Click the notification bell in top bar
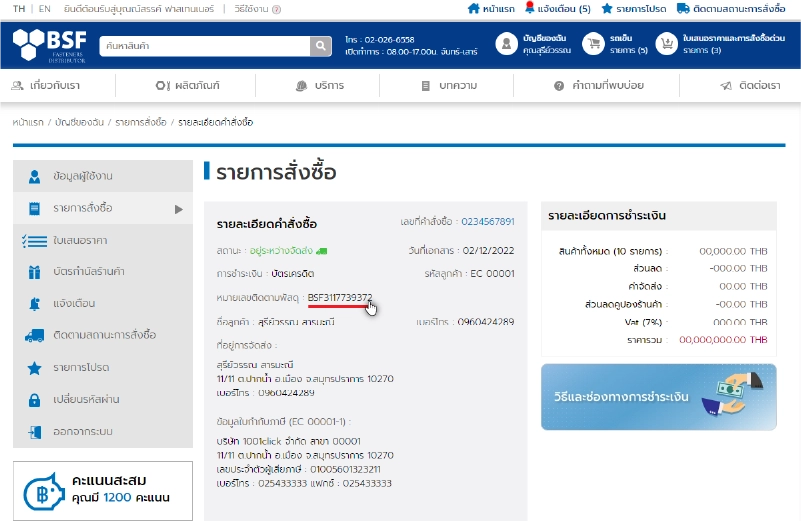The width and height of the screenshot is (801, 521). click(530, 8)
